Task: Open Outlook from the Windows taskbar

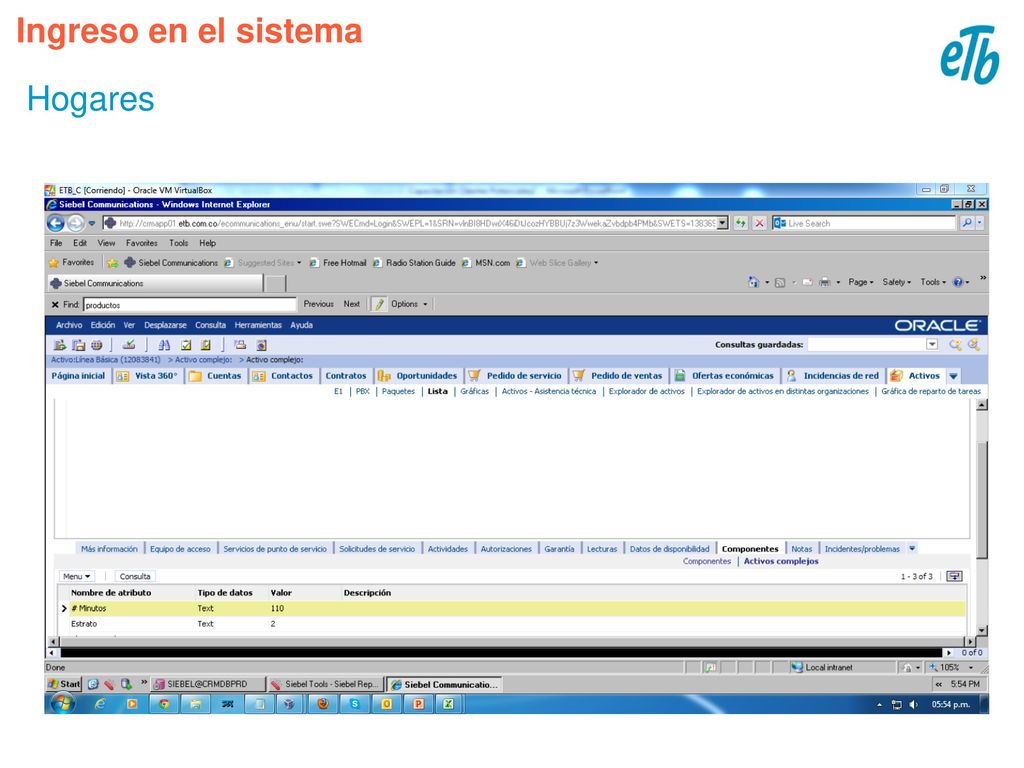Action: [387, 704]
